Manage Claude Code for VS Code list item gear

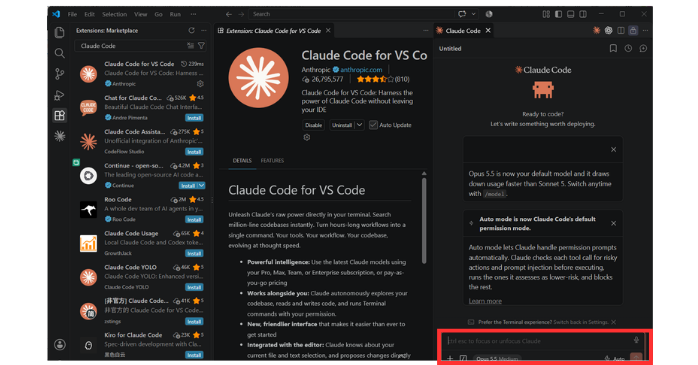click(x=200, y=84)
